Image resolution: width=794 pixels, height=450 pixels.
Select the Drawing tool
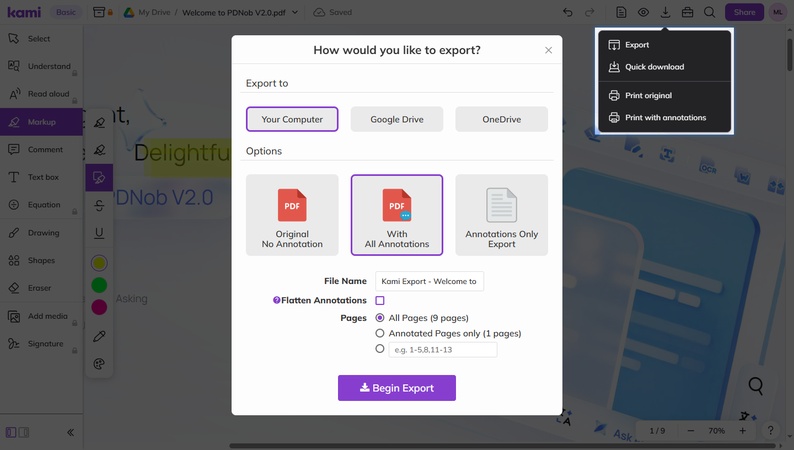[x=41, y=233]
